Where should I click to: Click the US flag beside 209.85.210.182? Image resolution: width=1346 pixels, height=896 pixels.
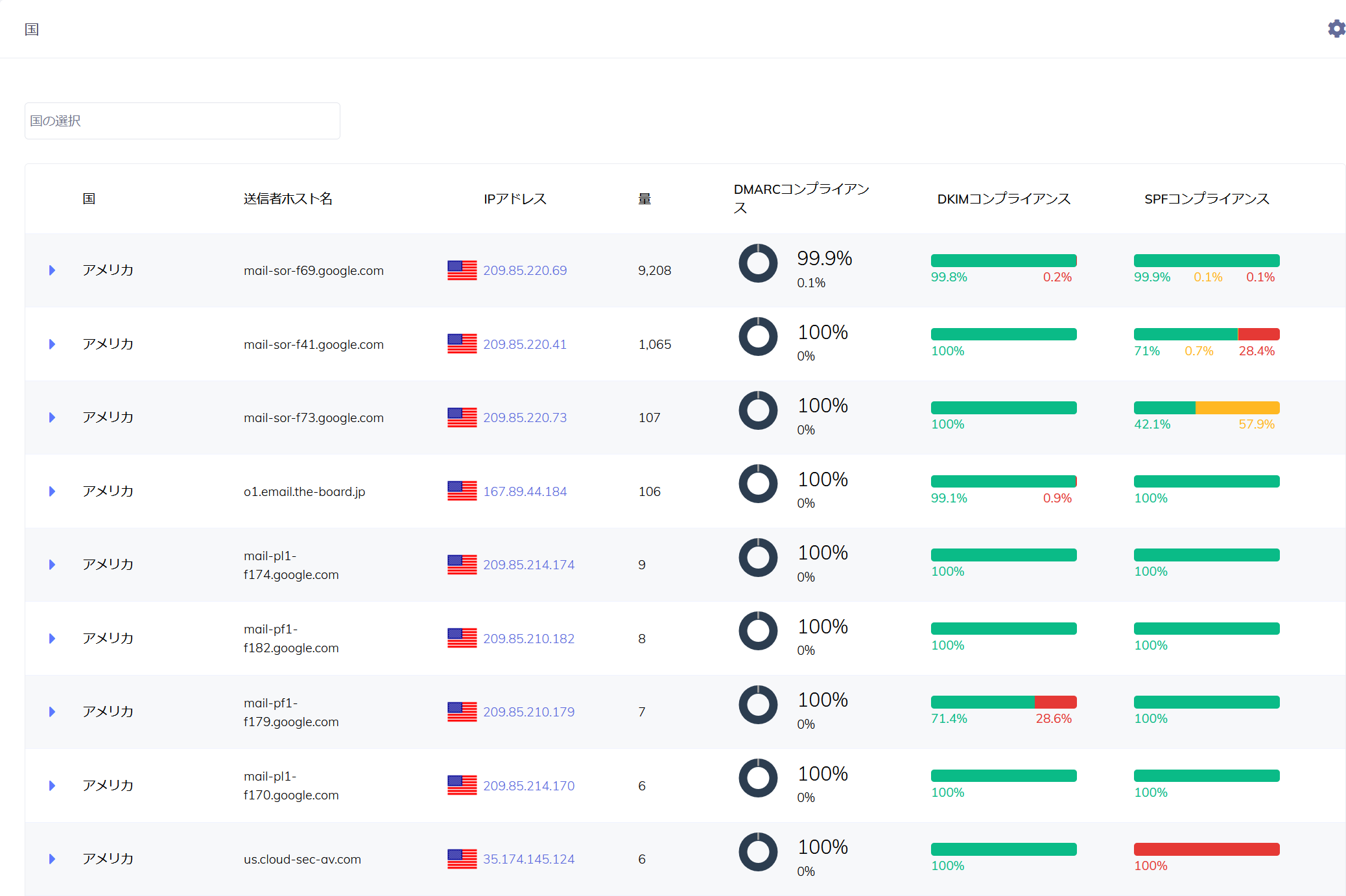[462, 638]
